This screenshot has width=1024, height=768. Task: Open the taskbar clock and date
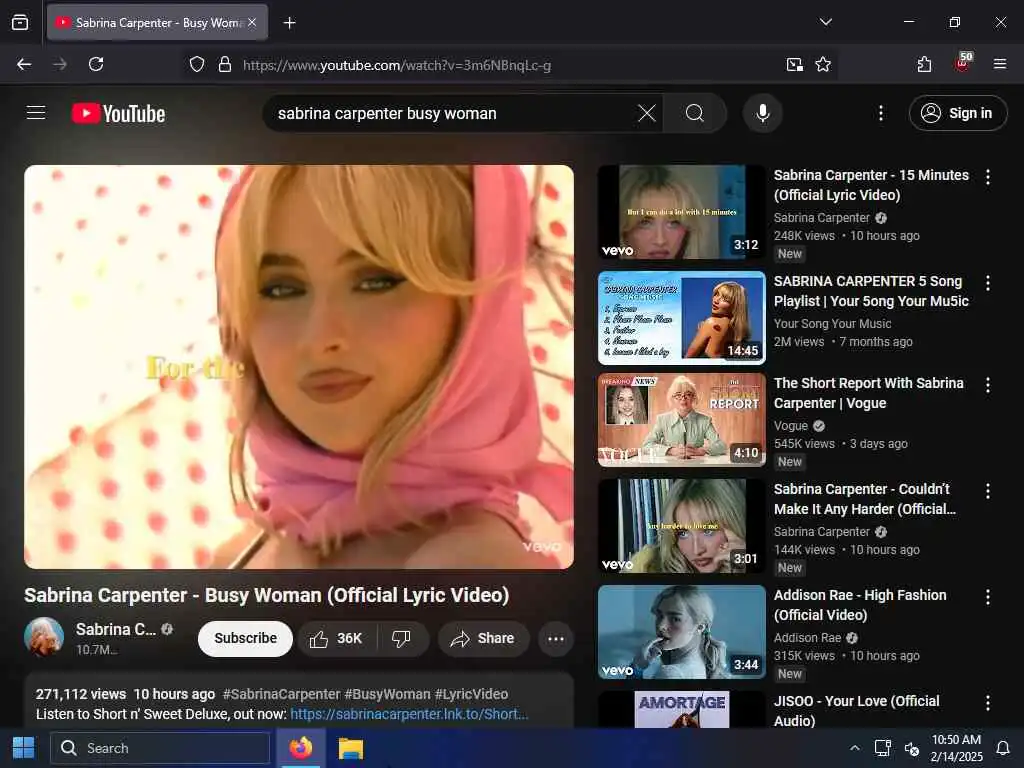956,748
